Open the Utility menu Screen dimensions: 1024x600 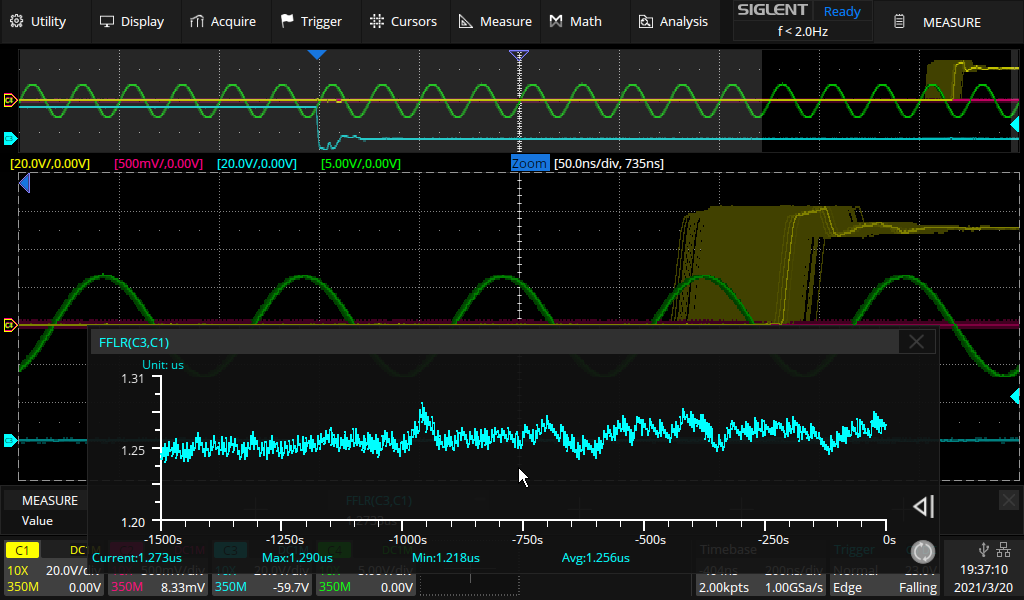tap(38, 22)
